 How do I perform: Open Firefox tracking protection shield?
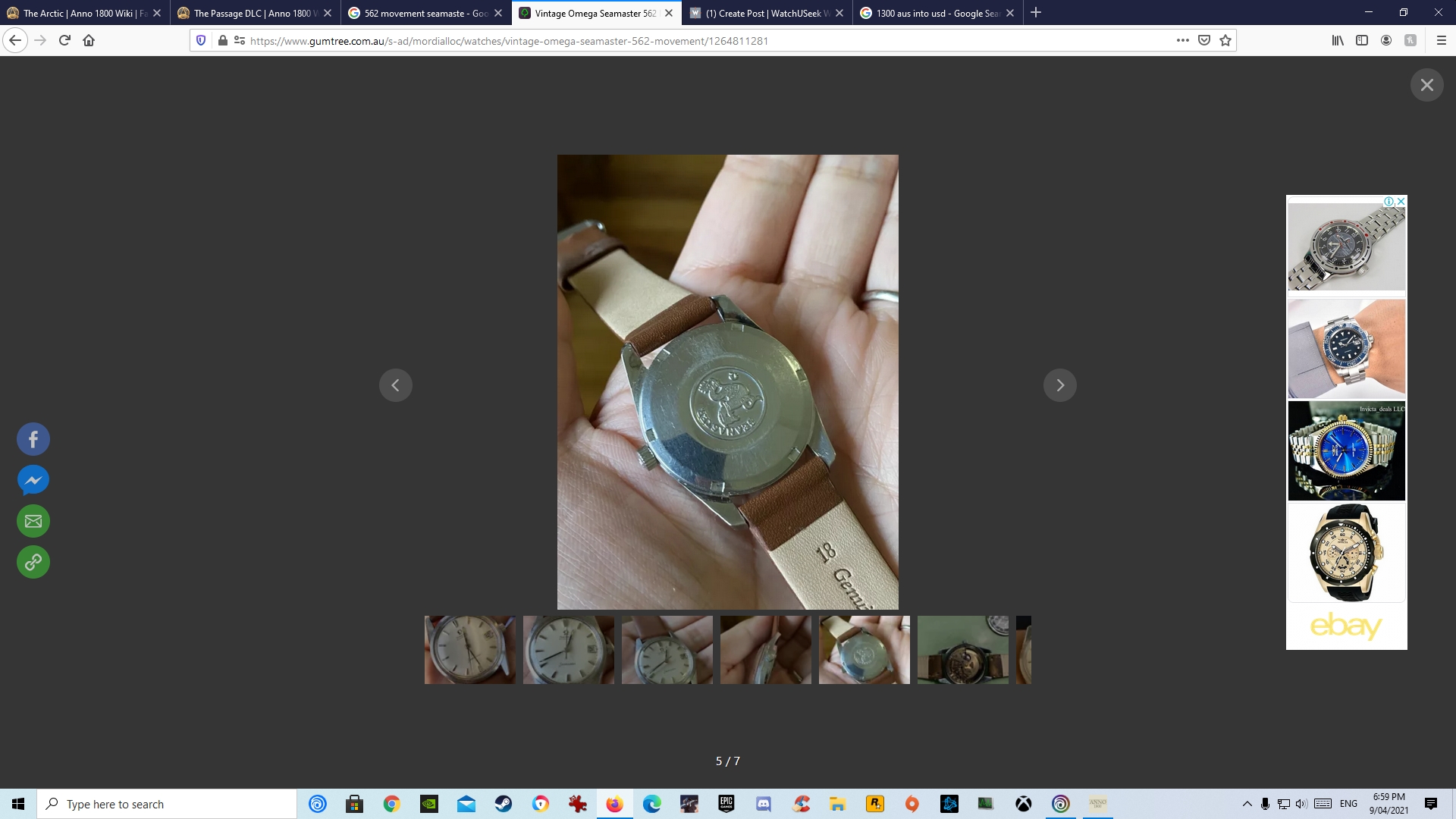point(201,40)
